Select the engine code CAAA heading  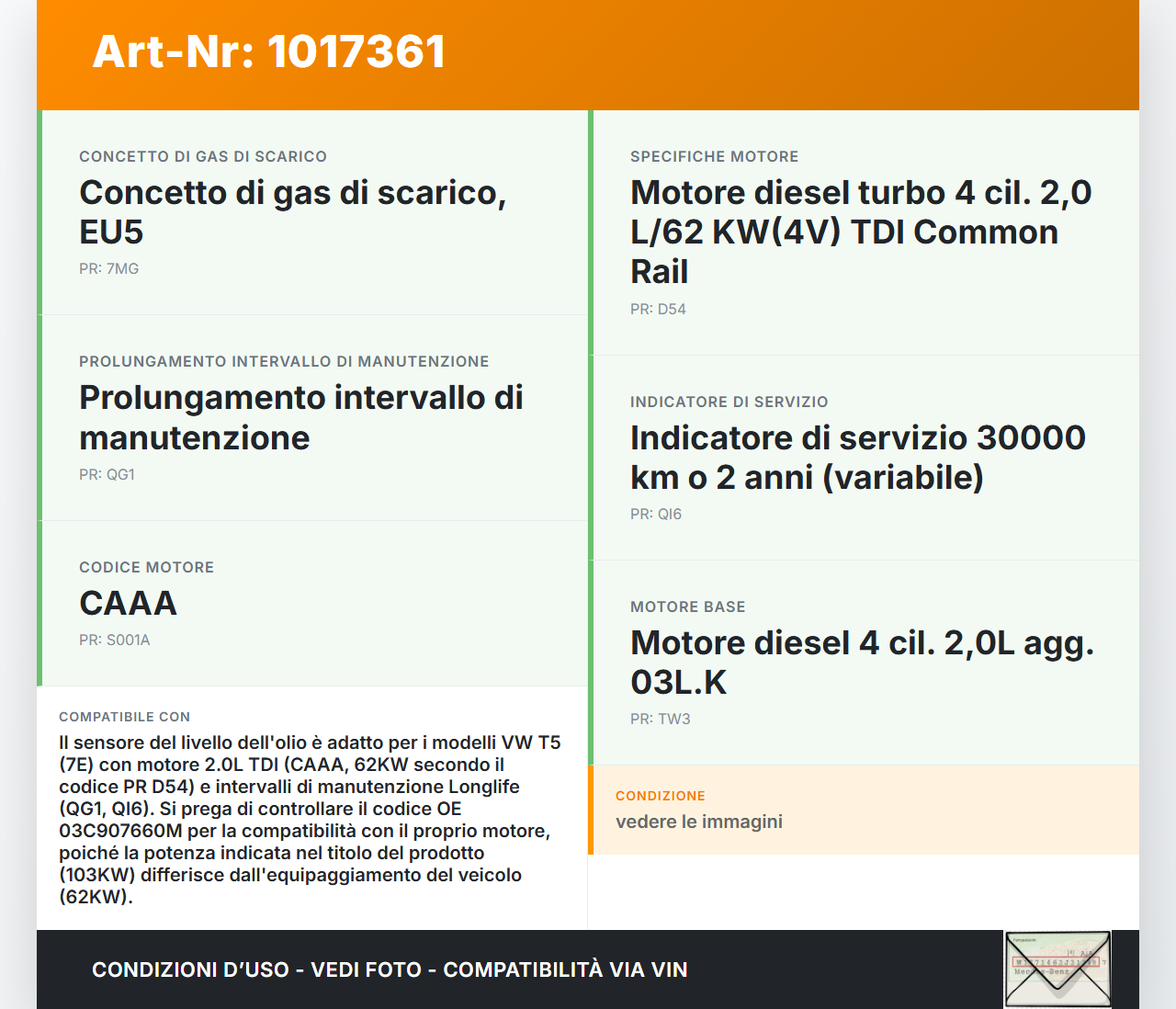click(128, 604)
